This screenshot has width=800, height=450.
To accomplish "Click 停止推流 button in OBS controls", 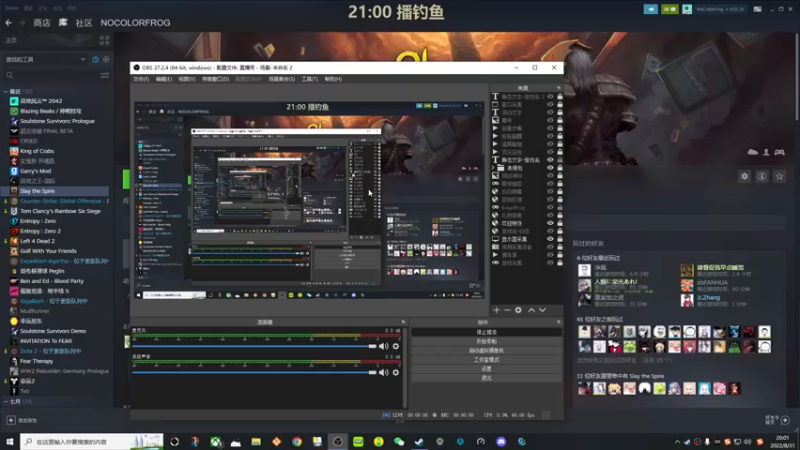I will point(486,332).
